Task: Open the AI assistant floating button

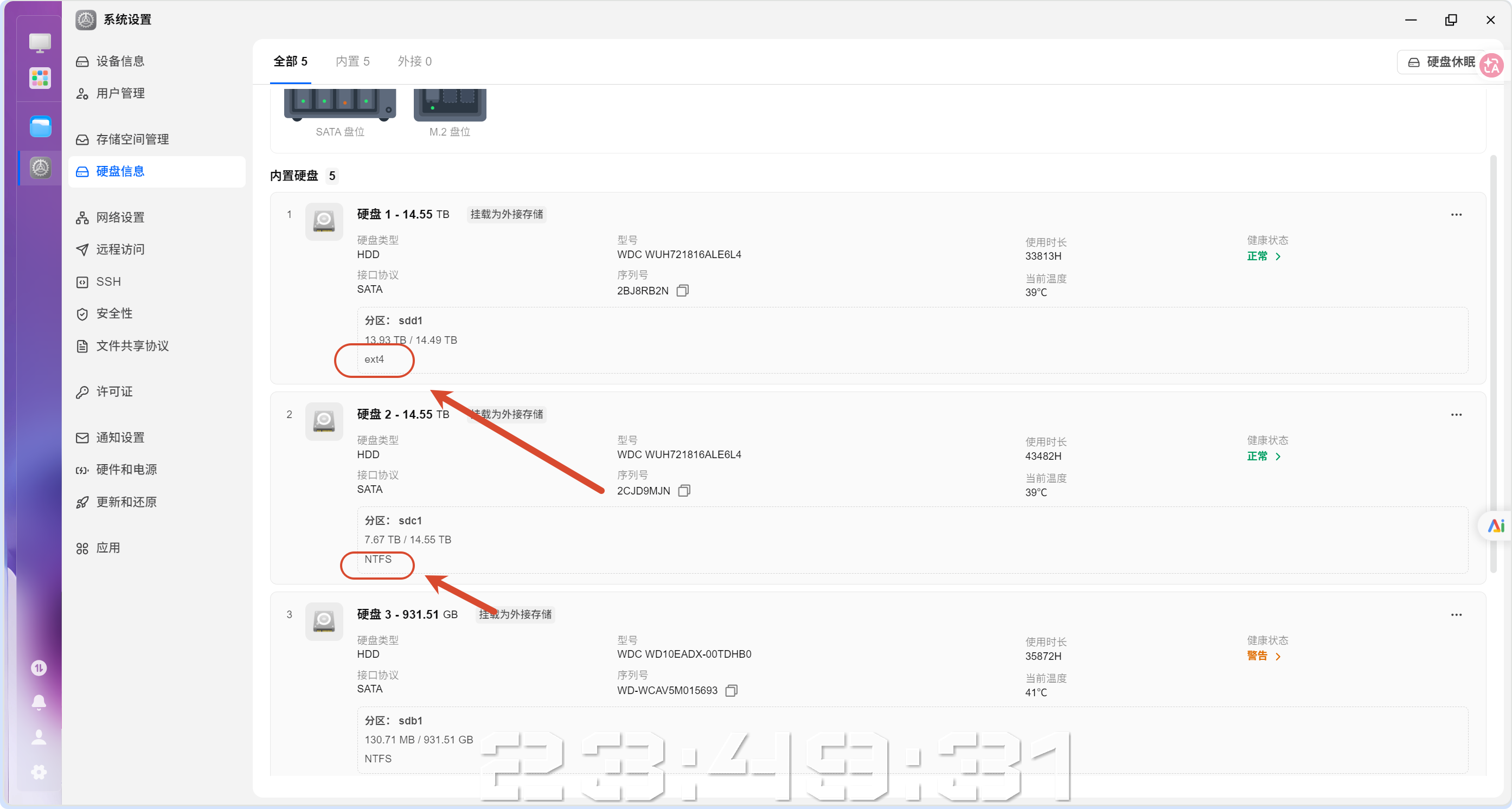Action: (x=1496, y=525)
